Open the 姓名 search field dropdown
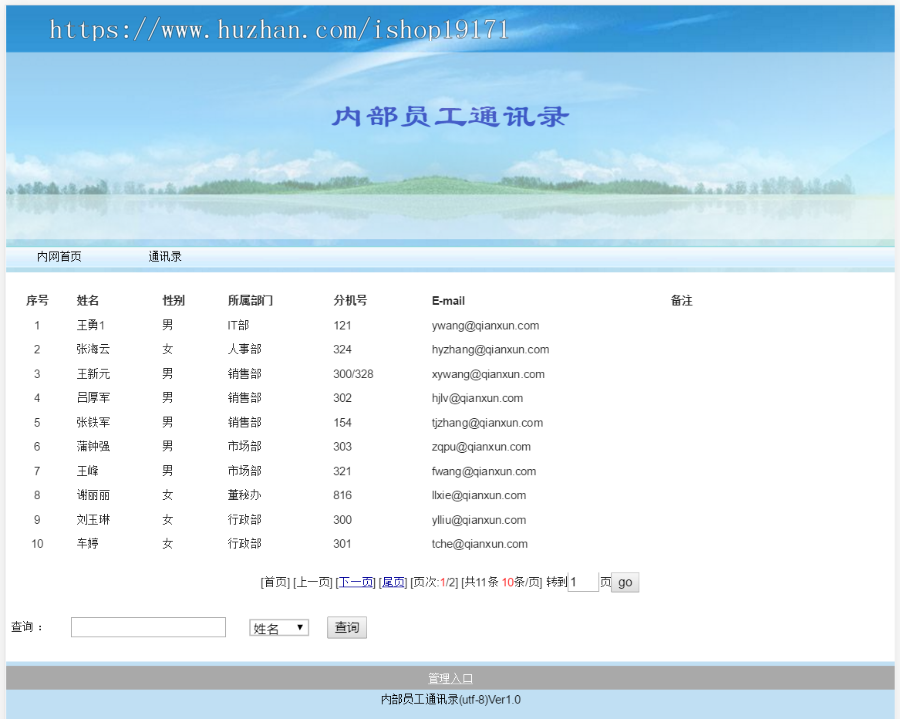The image size is (900, 719). click(x=278, y=627)
